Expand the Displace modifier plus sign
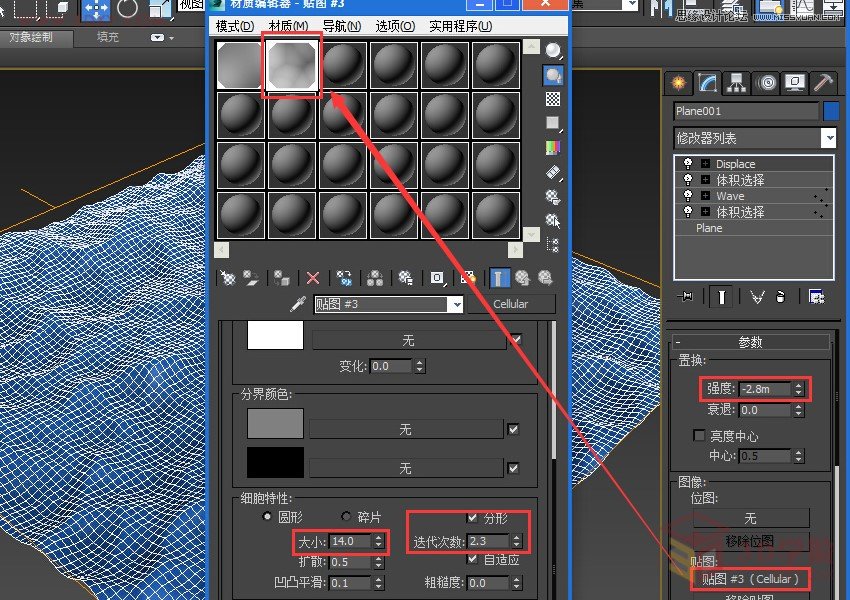 [x=705, y=163]
